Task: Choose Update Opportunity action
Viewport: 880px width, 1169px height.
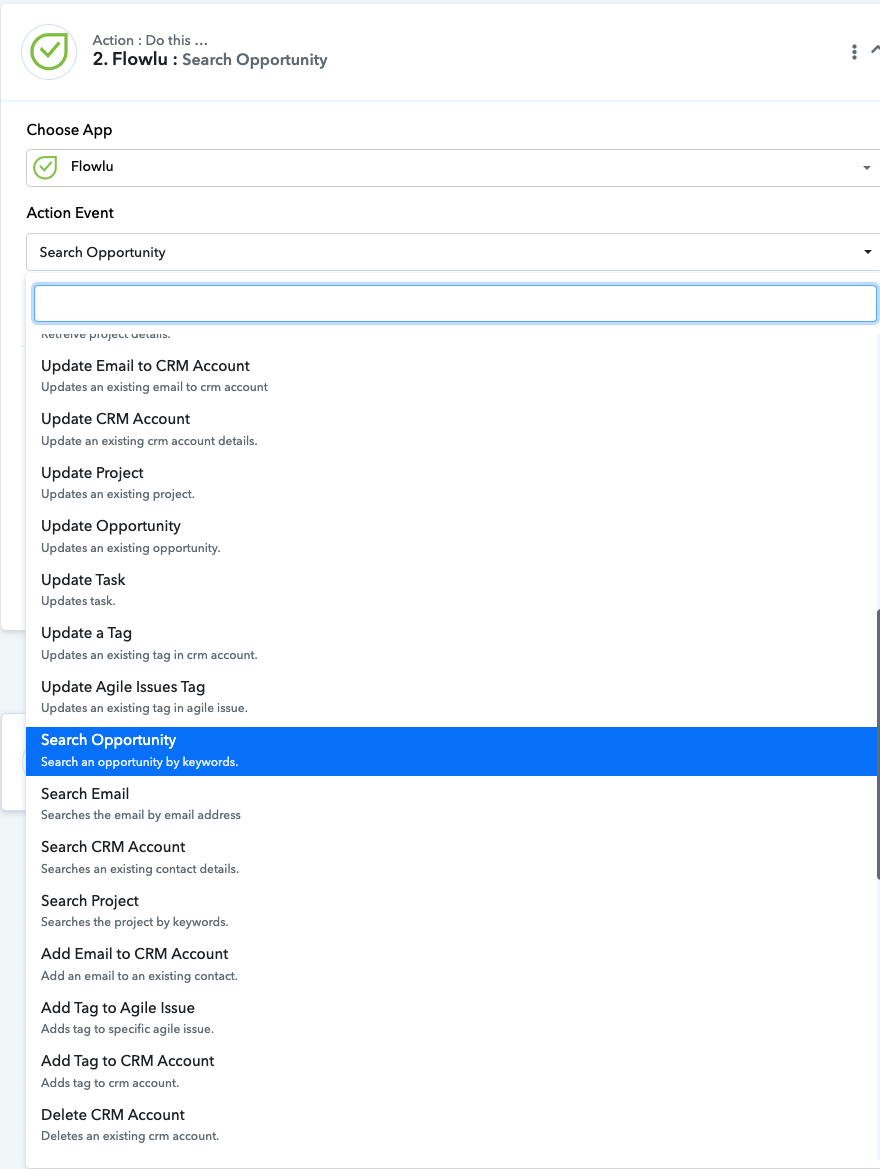Action: 451,536
